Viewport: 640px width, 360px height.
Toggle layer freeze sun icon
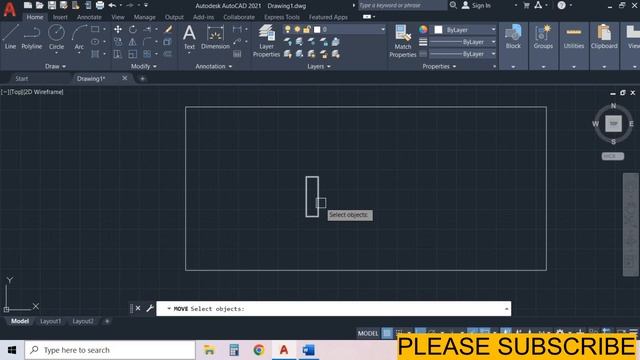[x=297, y=29]
